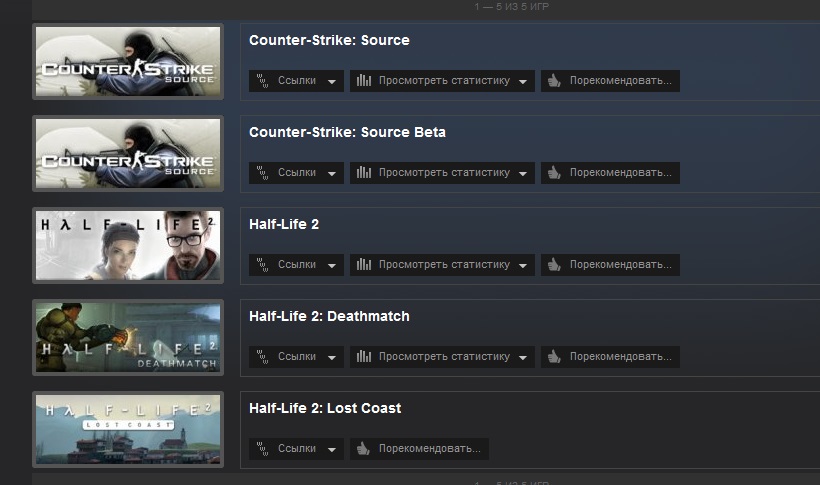The width and height of the screenshot is (820, 485).
Task: Click the Half-Life 2: Lost Coast title
Action: click(325, 409)
